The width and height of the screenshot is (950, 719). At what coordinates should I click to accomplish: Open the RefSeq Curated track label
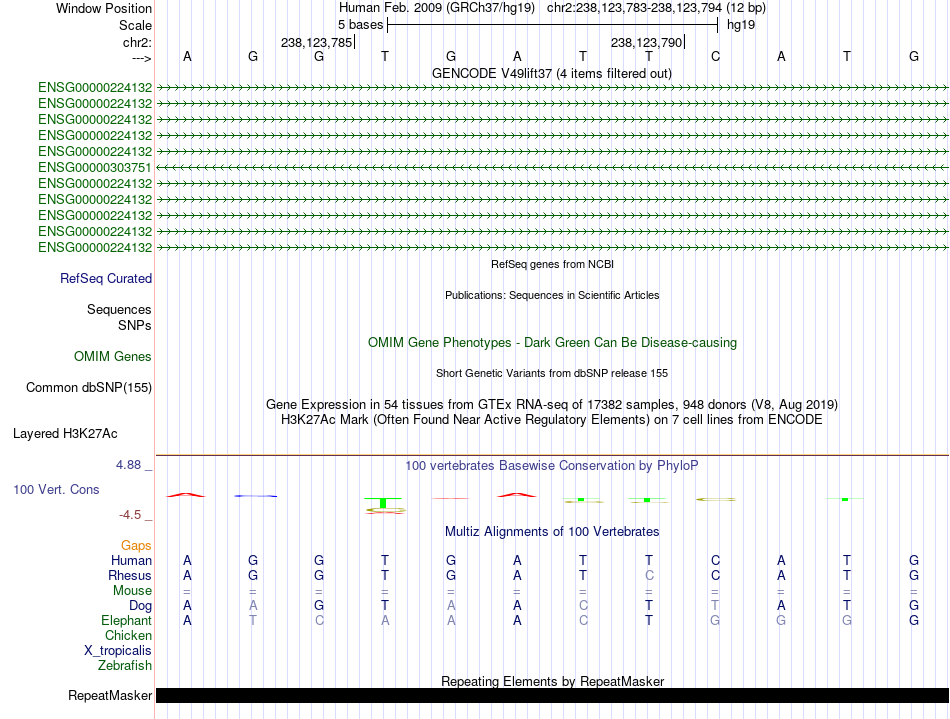coord(106,279)
